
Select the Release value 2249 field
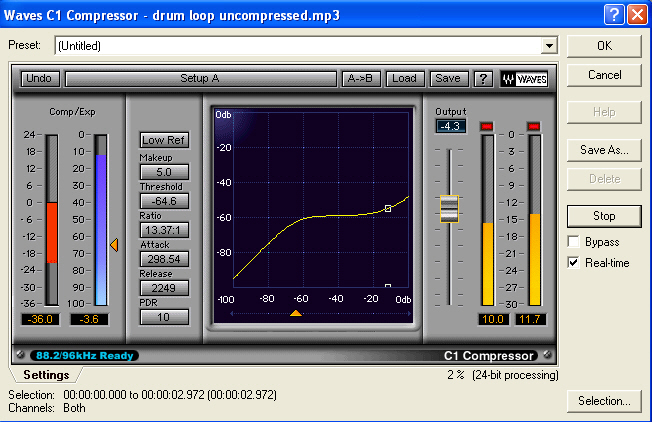[x=164, y=288]
